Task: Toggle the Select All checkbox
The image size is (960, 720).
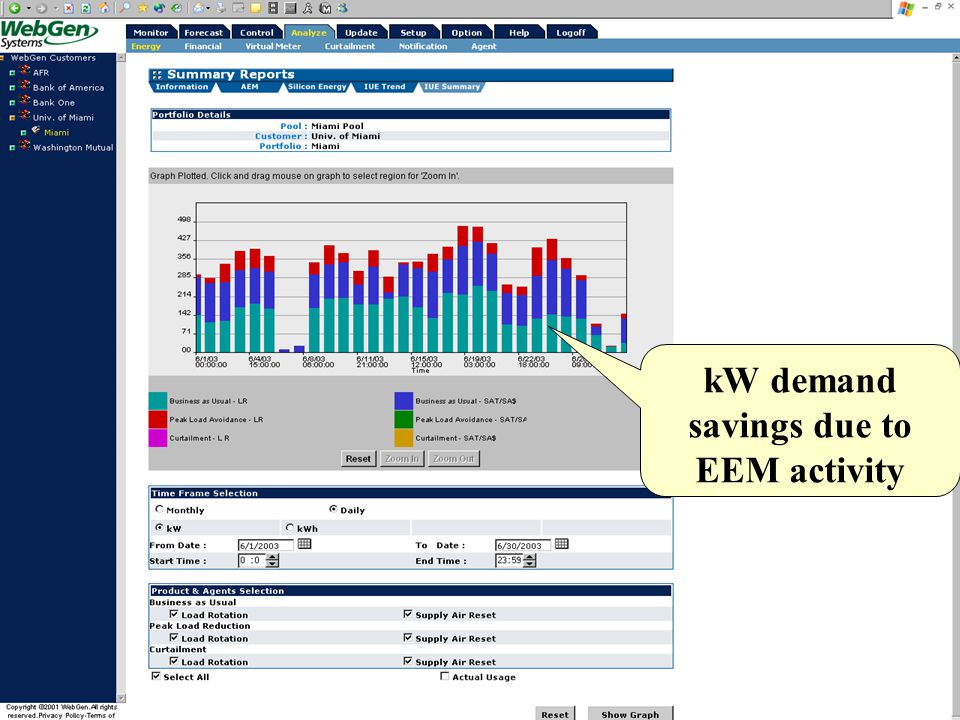Action: [x=156, y=676]
